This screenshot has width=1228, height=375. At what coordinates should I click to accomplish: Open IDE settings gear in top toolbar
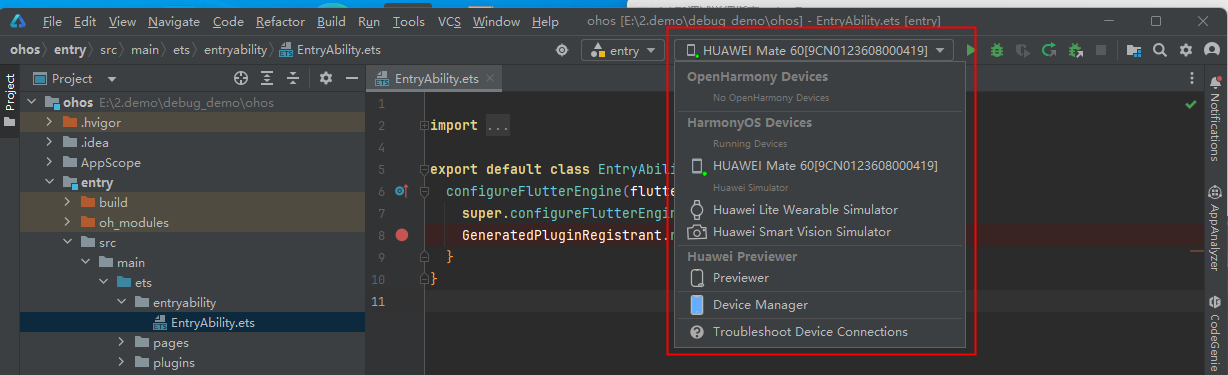pos(1186,50)
